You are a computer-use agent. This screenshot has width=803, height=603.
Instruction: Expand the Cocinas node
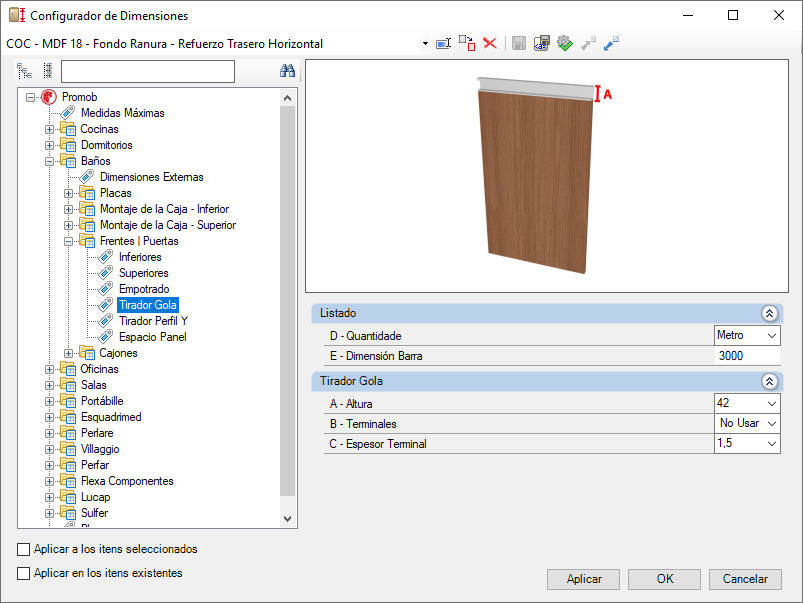(x=50, y=129)
